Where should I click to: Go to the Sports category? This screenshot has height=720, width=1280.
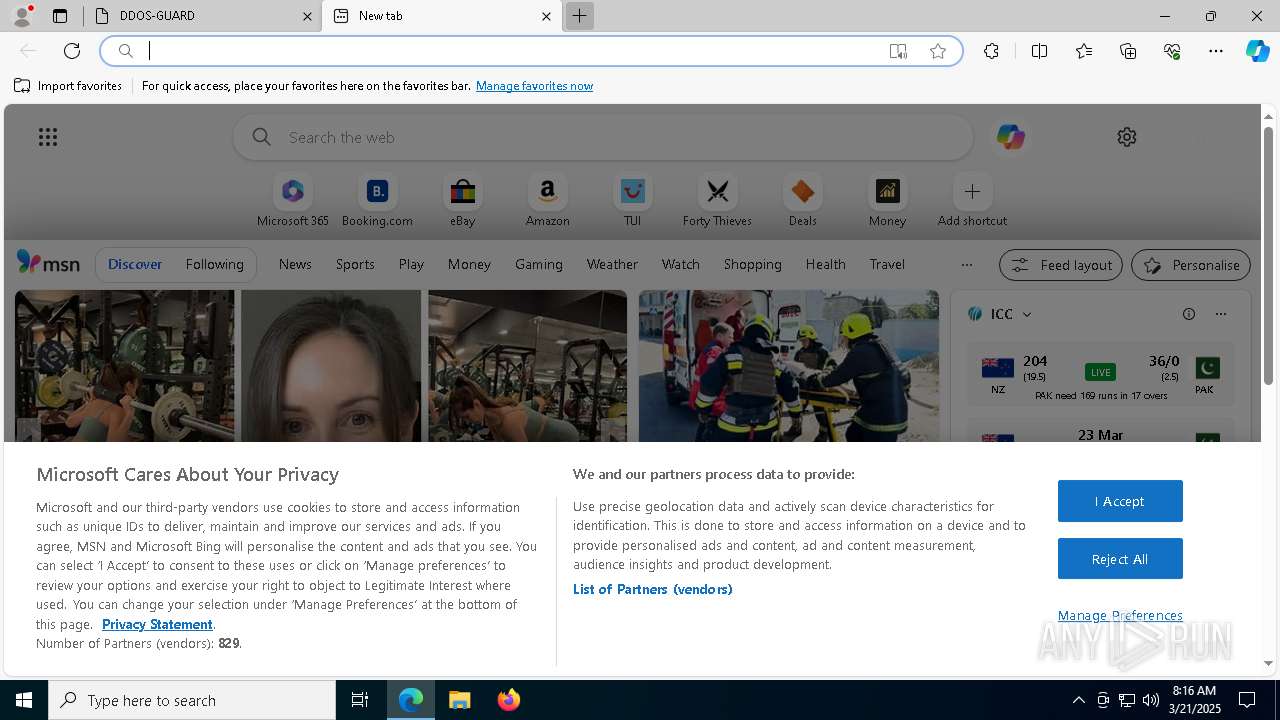point(355,264)
